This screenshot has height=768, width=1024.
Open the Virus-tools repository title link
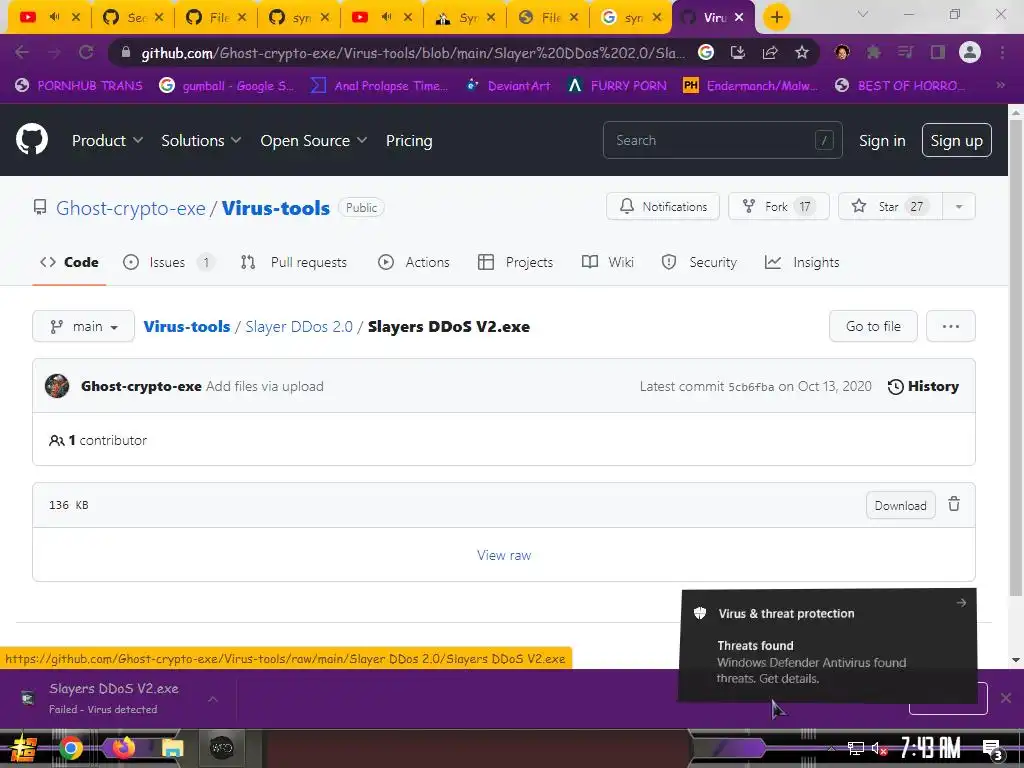click(x=276, y=208)
